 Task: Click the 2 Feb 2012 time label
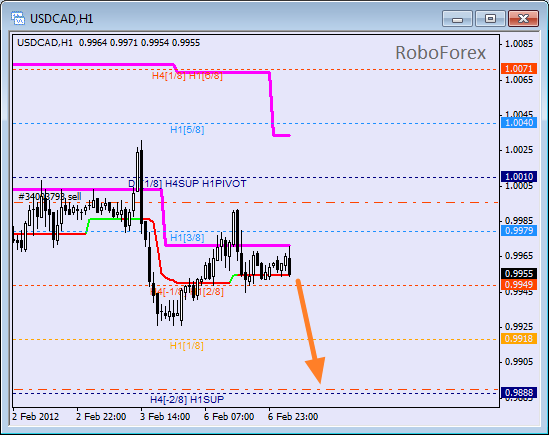[36, 417]
